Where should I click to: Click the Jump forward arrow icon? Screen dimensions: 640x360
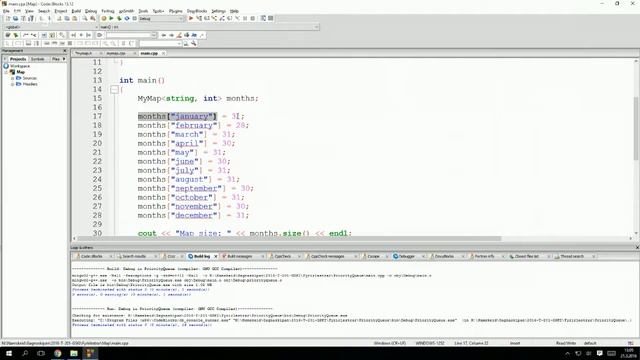[171, 35]
